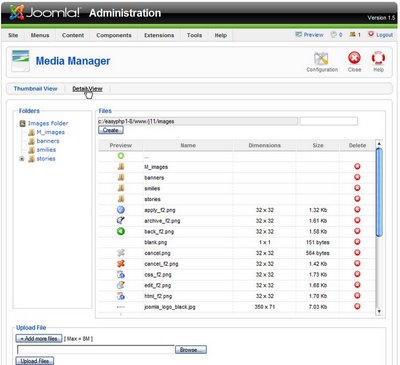400x365 pixels.
Task: Delete back_f2.png file
Action: coord(357,231)
